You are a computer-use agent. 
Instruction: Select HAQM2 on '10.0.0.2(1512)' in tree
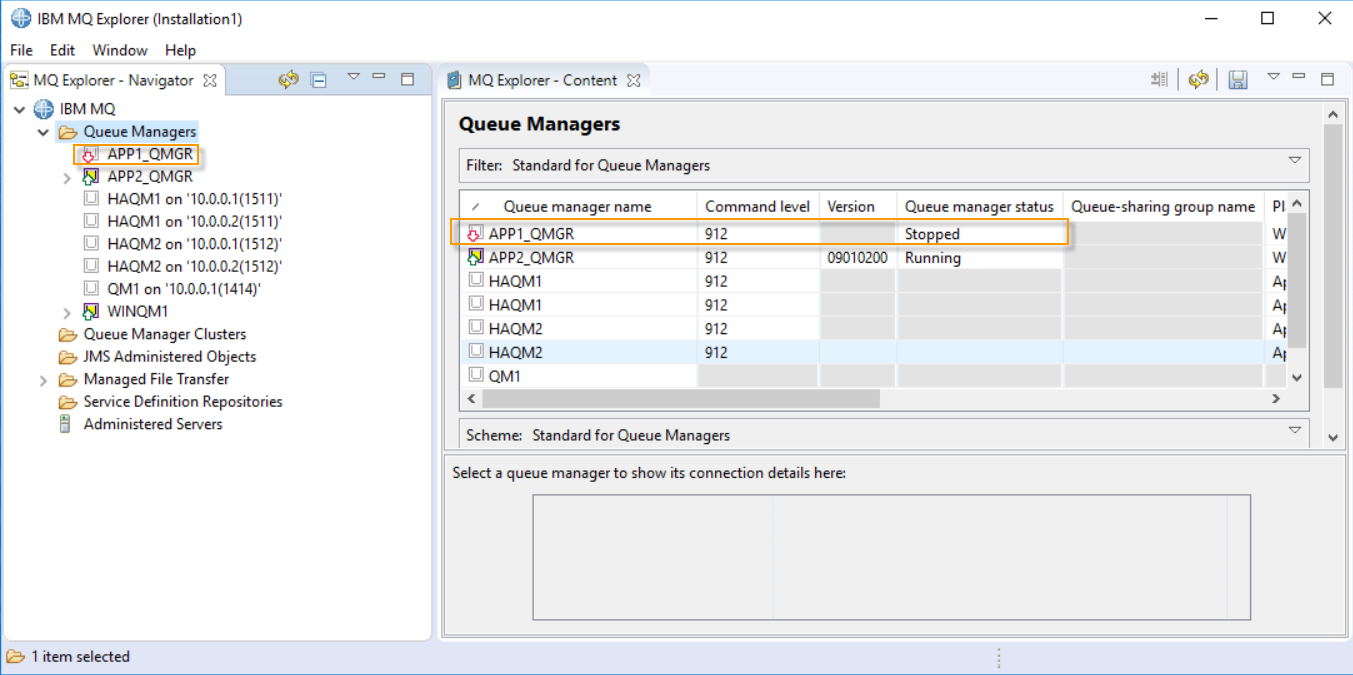194,266
